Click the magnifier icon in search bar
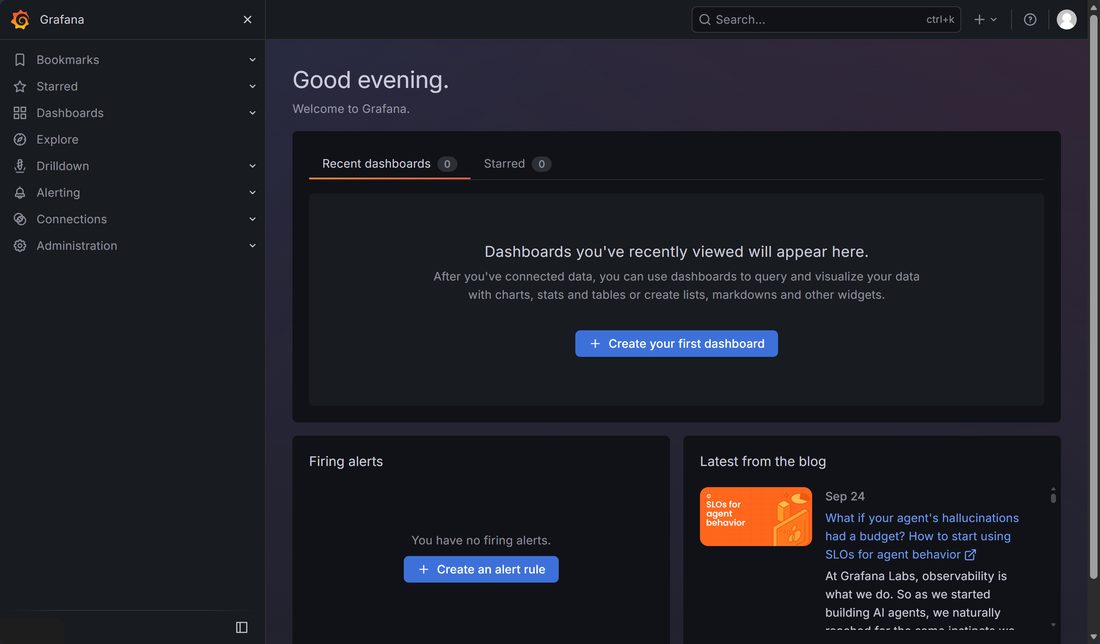 coord(705,20)
